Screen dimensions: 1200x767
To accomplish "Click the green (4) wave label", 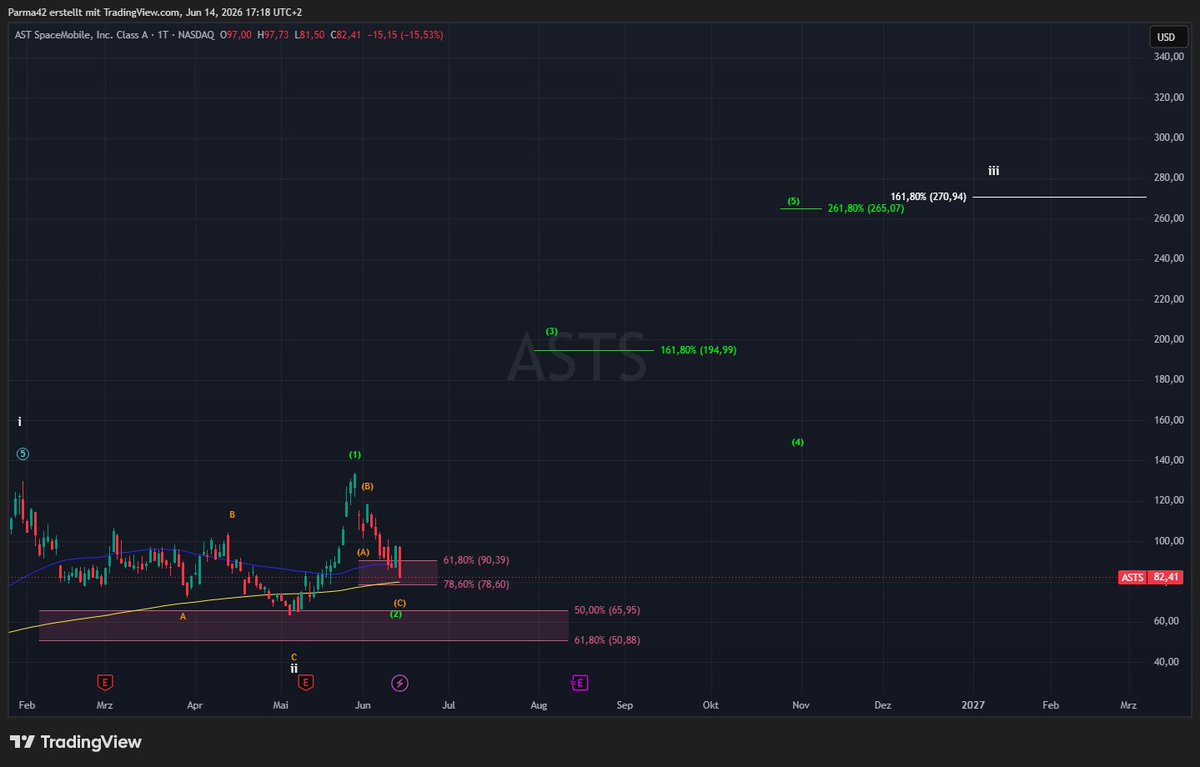I will click(798, 442).
